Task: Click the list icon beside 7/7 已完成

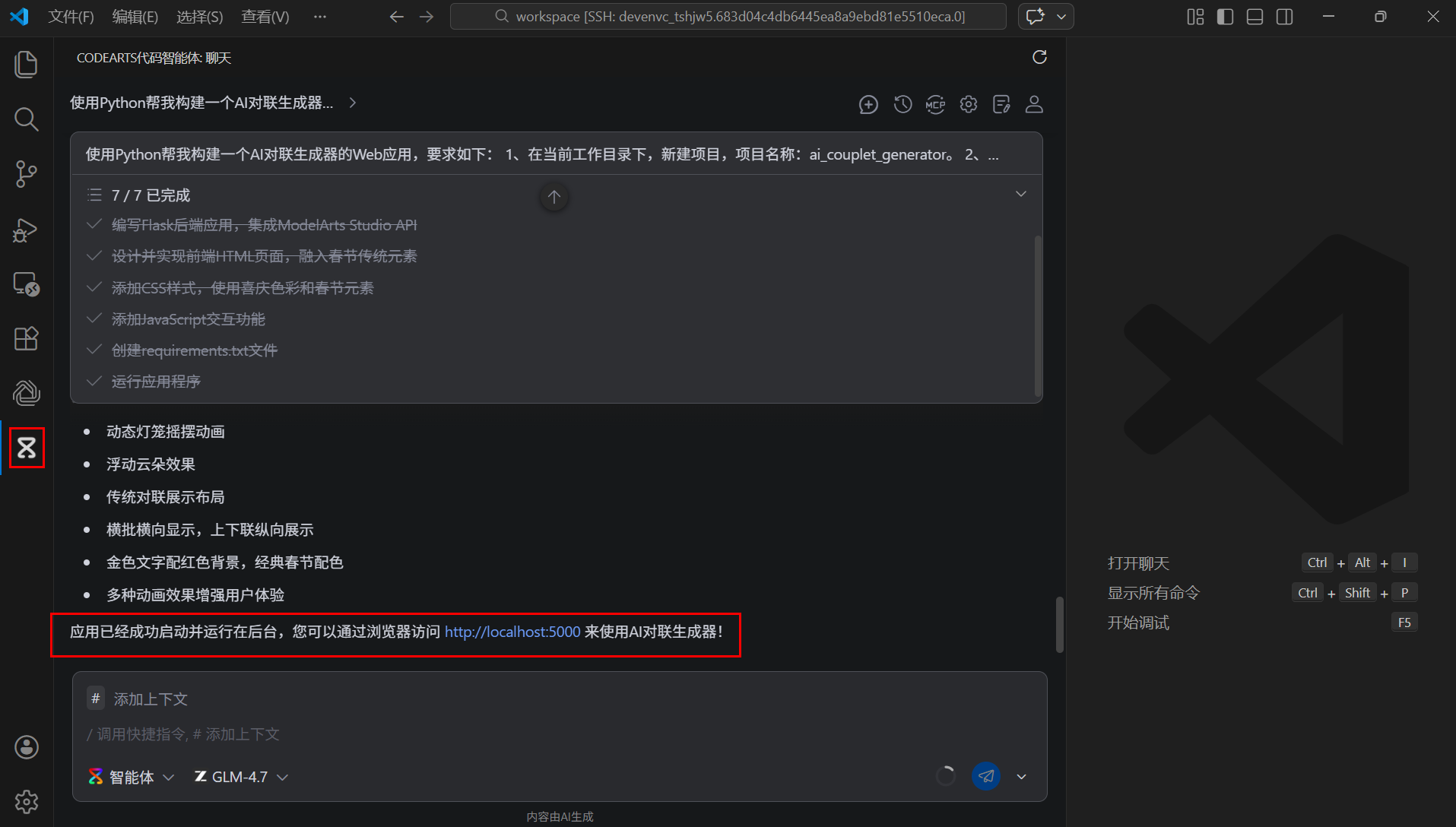Action: pos(94,195)
